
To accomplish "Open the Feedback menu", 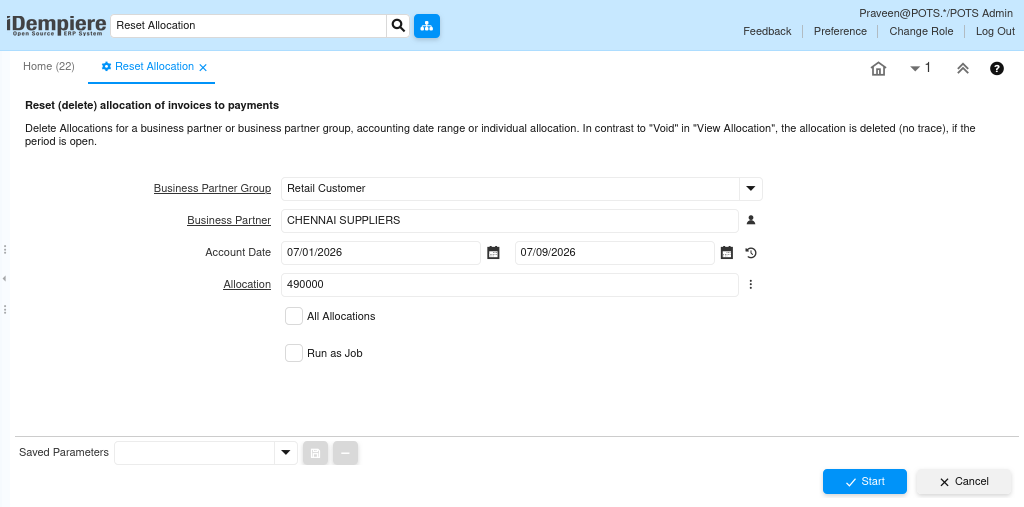I will pos(767,31).
